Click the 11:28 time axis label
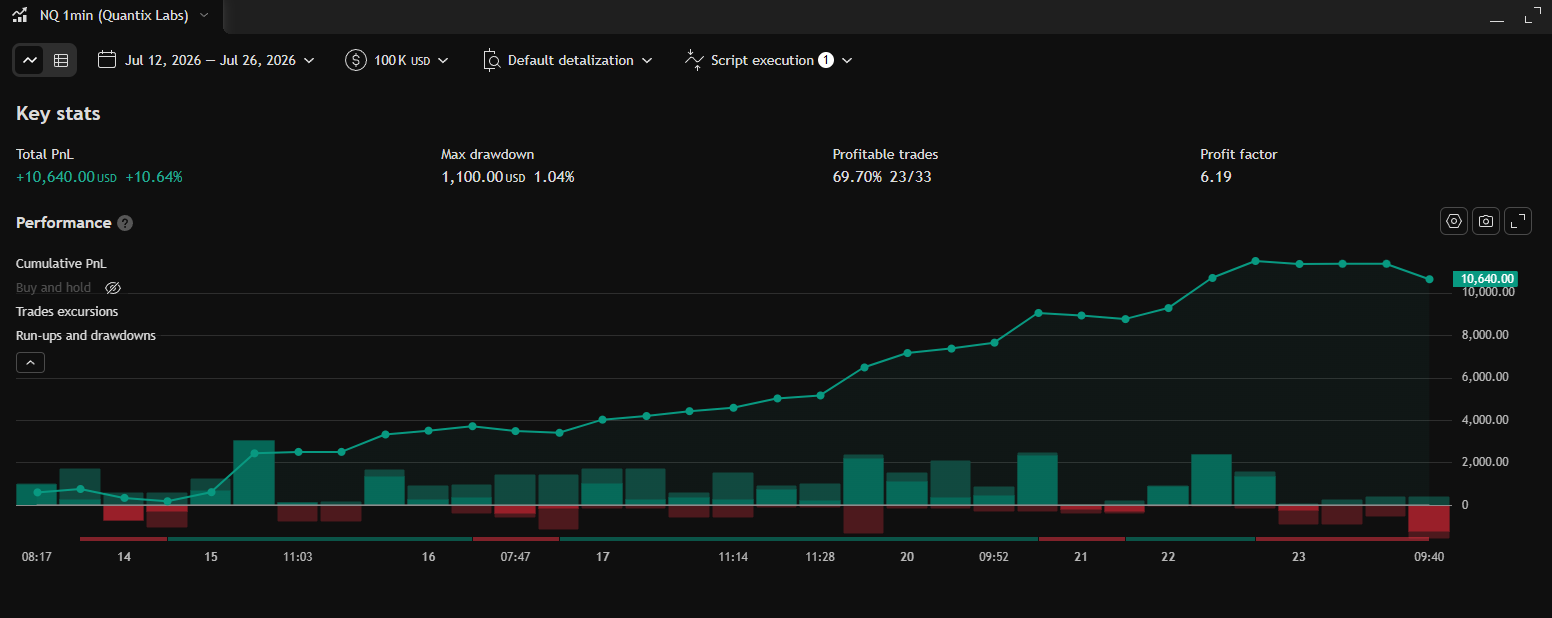This screenshot has width=1552, height=618. [x=820, y=557]
